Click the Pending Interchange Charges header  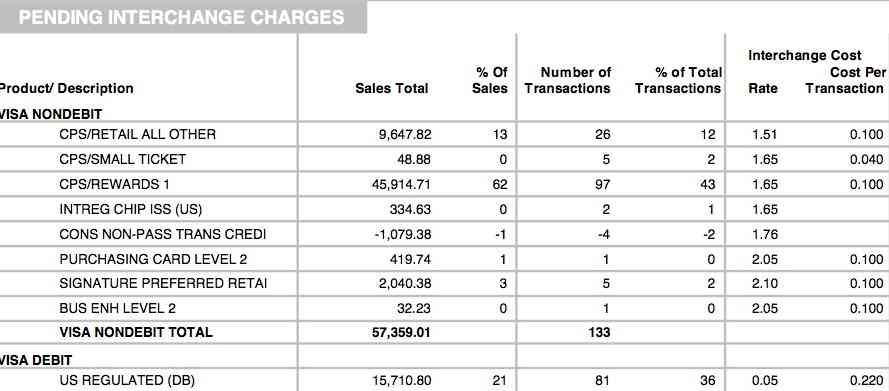[x=181, y=17]
